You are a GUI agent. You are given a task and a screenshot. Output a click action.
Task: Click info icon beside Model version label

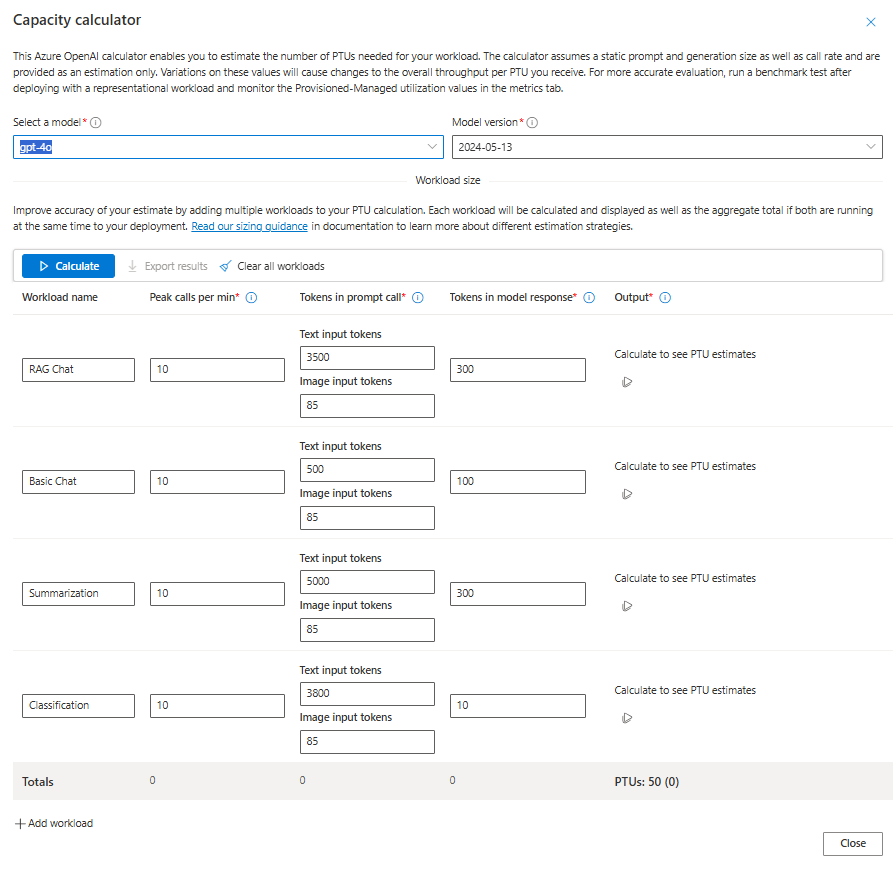coord(532,122)
